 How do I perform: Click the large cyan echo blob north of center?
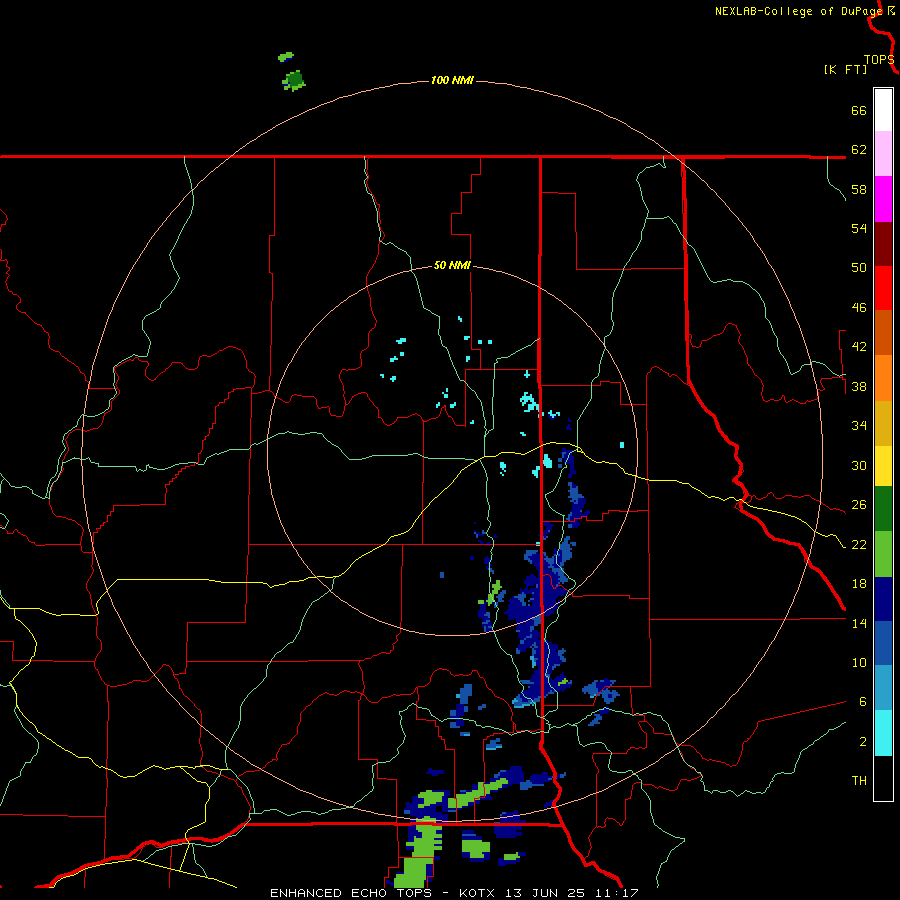tap(529, 401)
